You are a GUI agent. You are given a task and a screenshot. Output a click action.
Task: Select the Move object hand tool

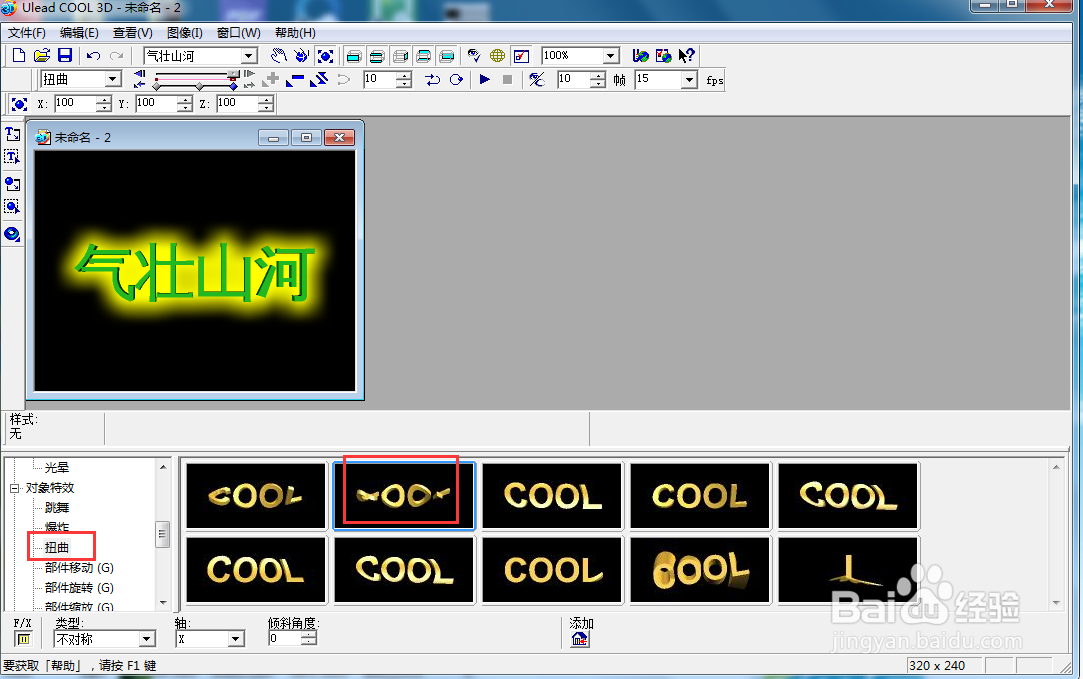point(278,55)
